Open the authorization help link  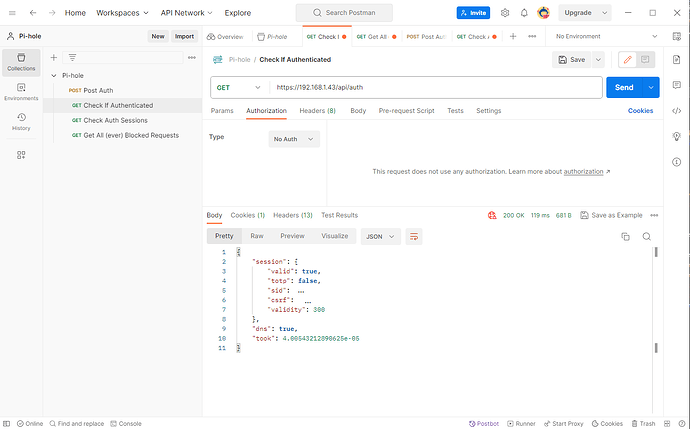(x=584, y=172)
